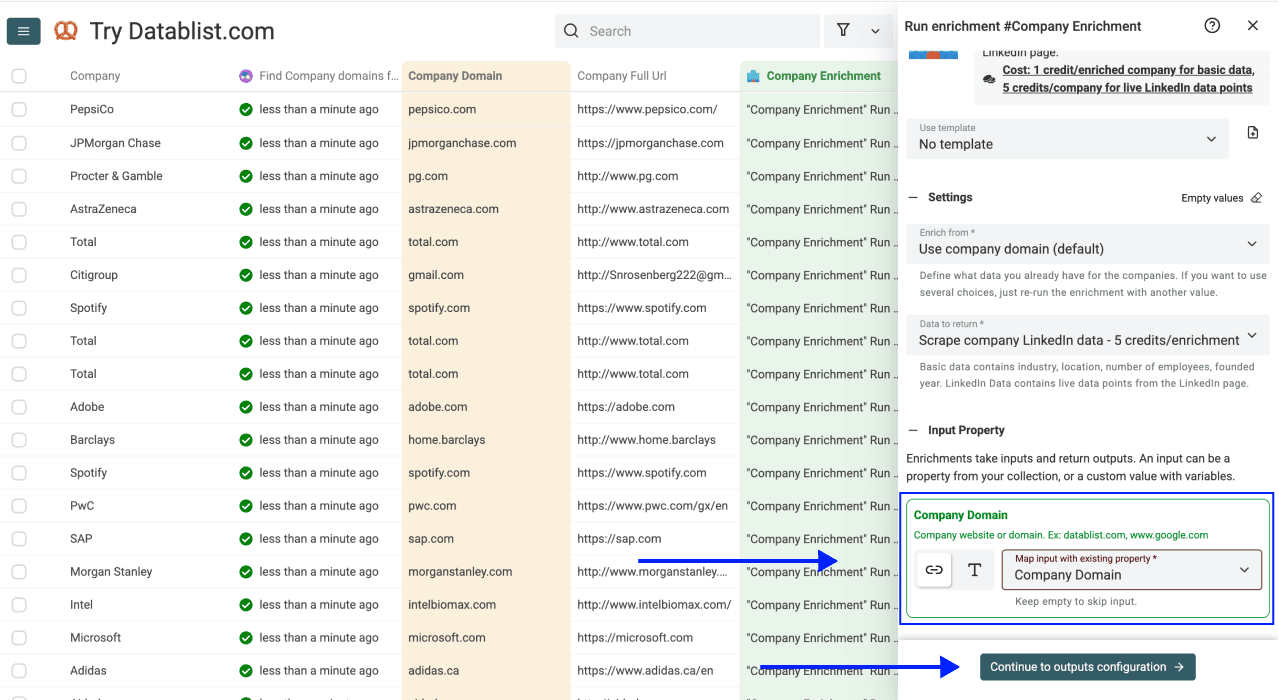Select the link input mode icon
Image resolution: width=1279 pixels, height=700 pixels.
(x=933, y=569)
